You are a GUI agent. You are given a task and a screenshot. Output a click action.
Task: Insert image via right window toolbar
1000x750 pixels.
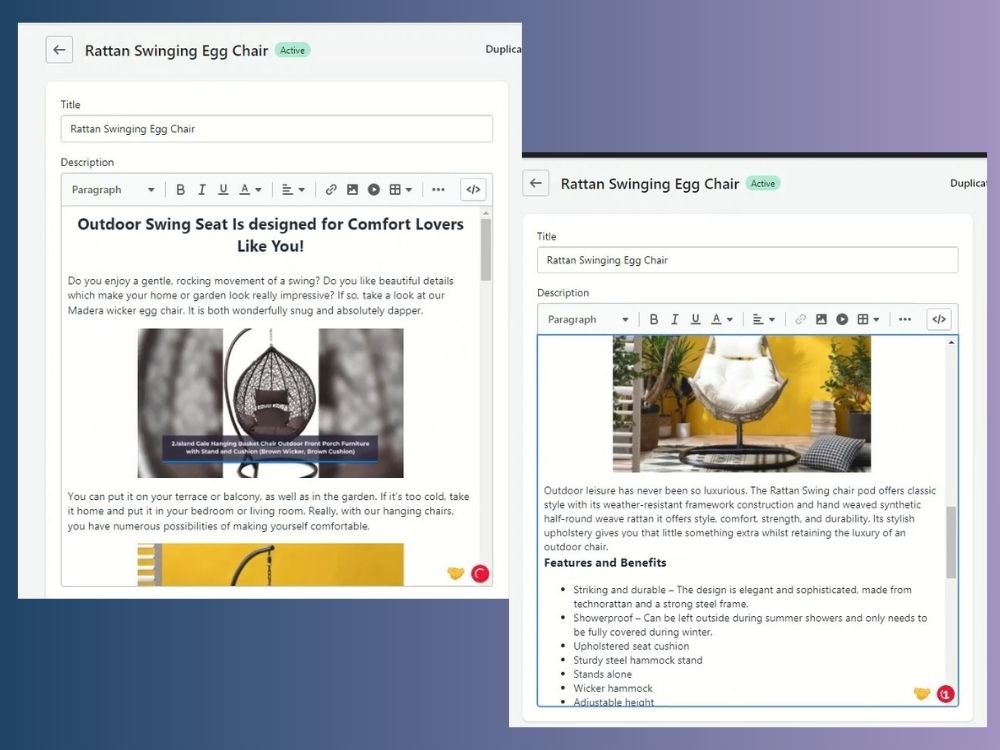pos(821,319)
